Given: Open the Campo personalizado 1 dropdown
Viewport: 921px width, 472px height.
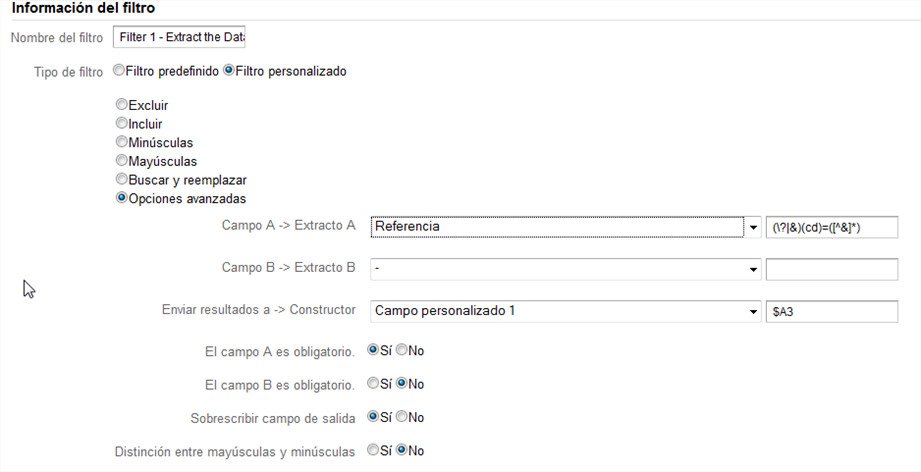Looking at the screenshot, I should pos(566,311).
